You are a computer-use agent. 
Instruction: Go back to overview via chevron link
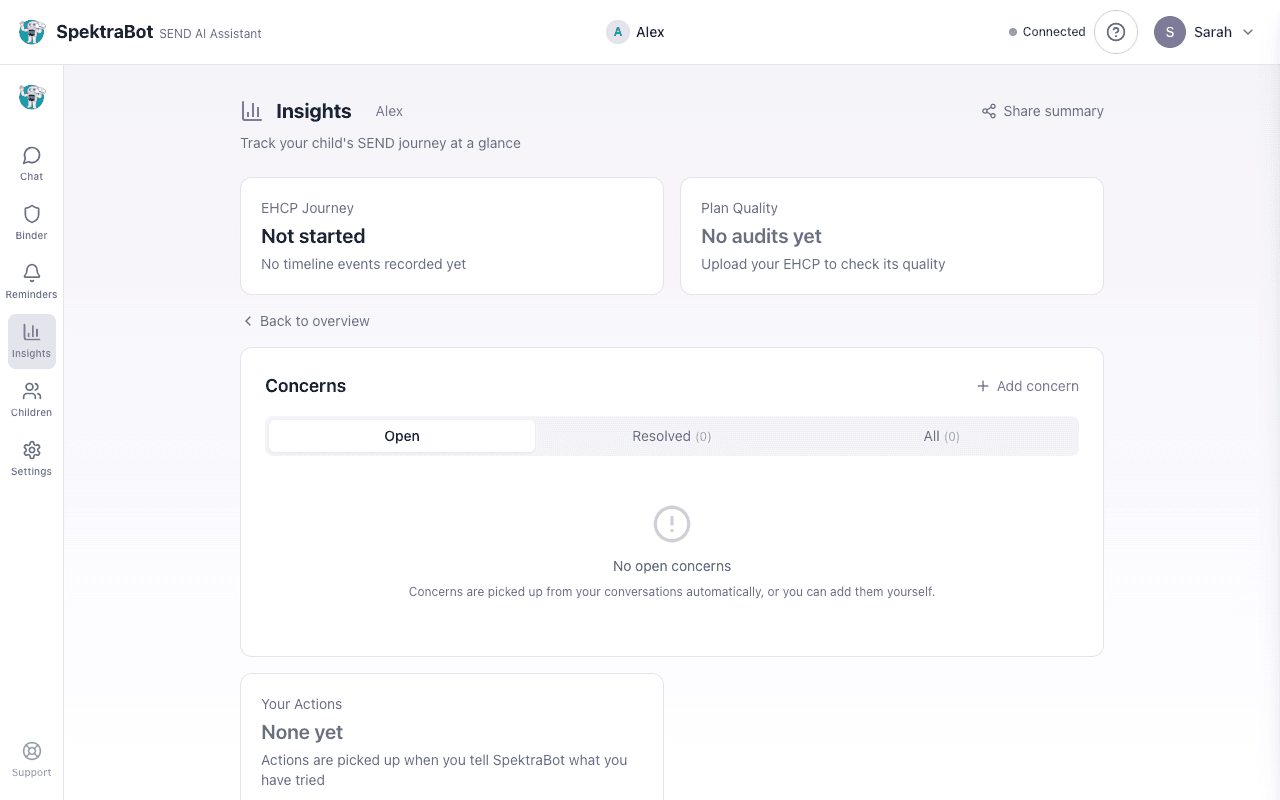point(306,321)
